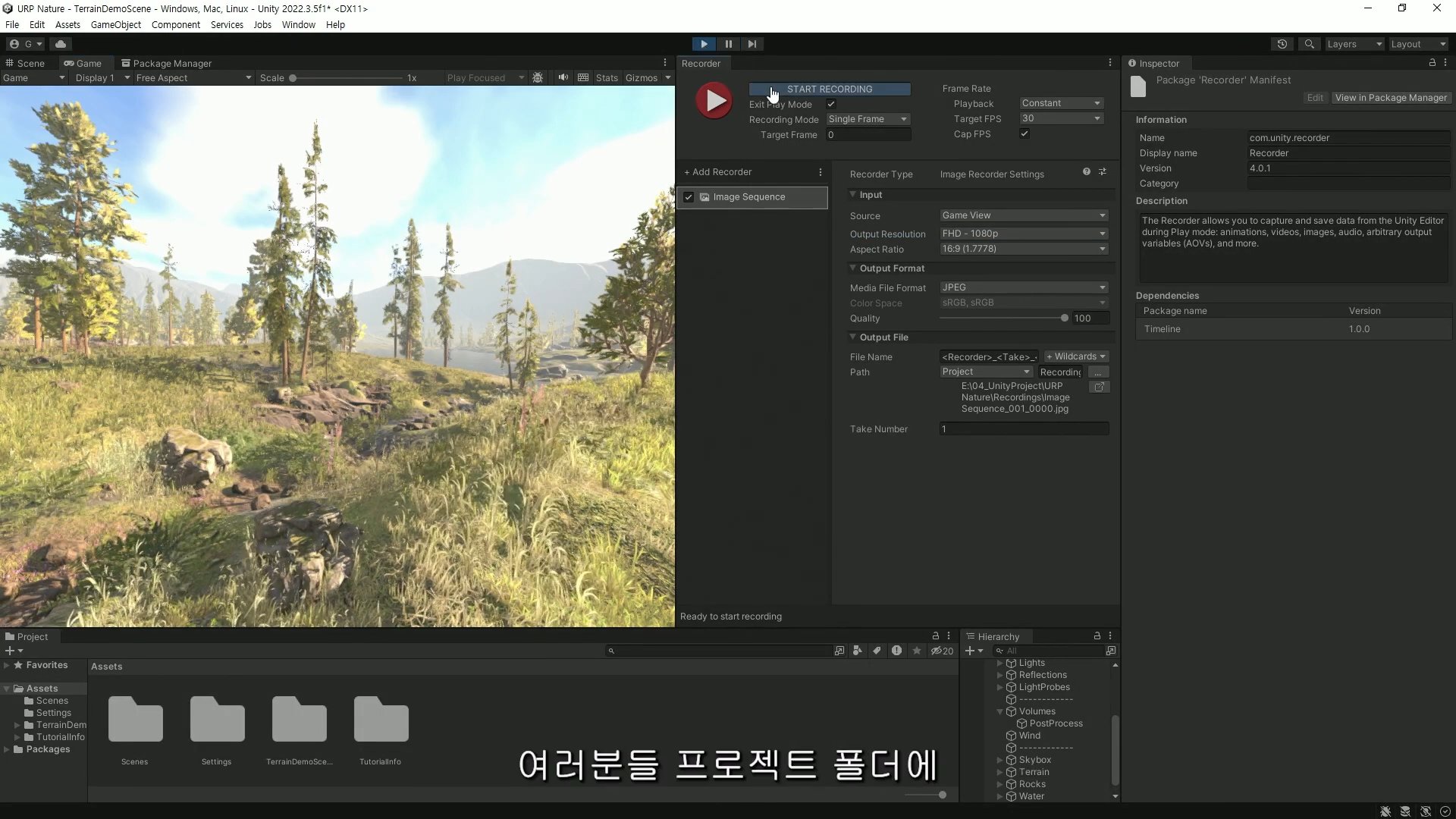
Task: Uncheck the Exit Play Mode checkbox
Action: [x=831, y=104]
